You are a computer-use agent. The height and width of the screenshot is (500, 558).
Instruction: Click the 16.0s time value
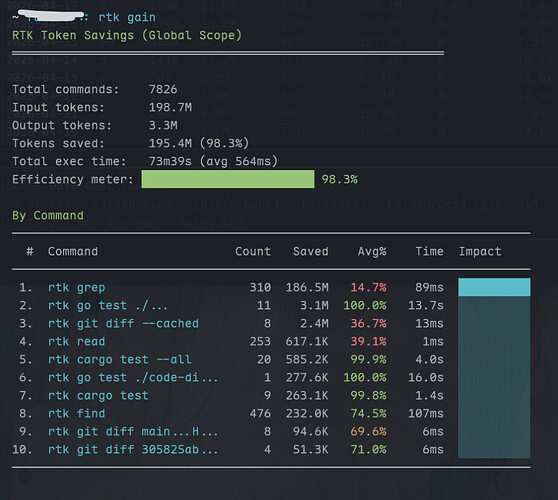click(x=426, y=377)
